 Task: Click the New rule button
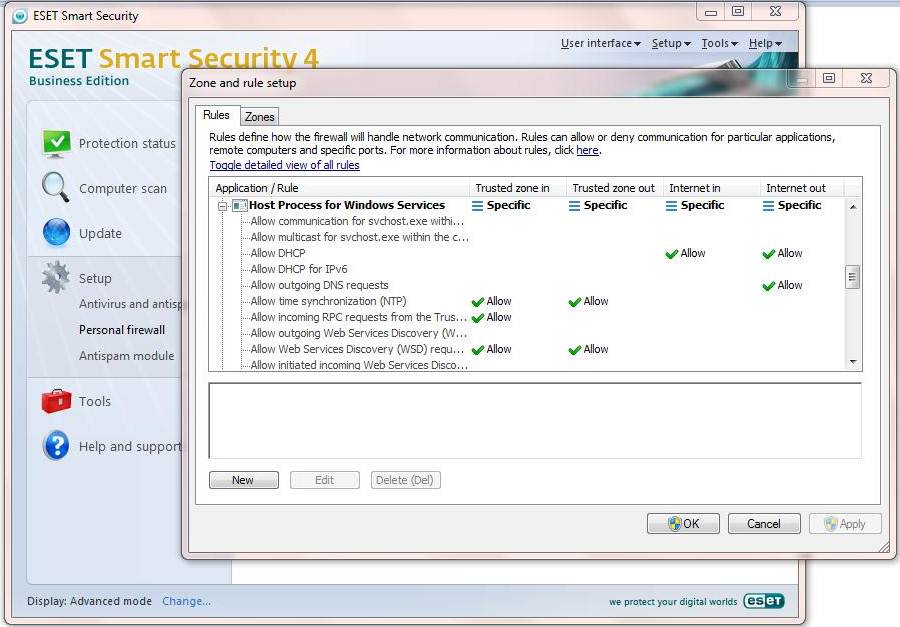(x=243, y=480)
